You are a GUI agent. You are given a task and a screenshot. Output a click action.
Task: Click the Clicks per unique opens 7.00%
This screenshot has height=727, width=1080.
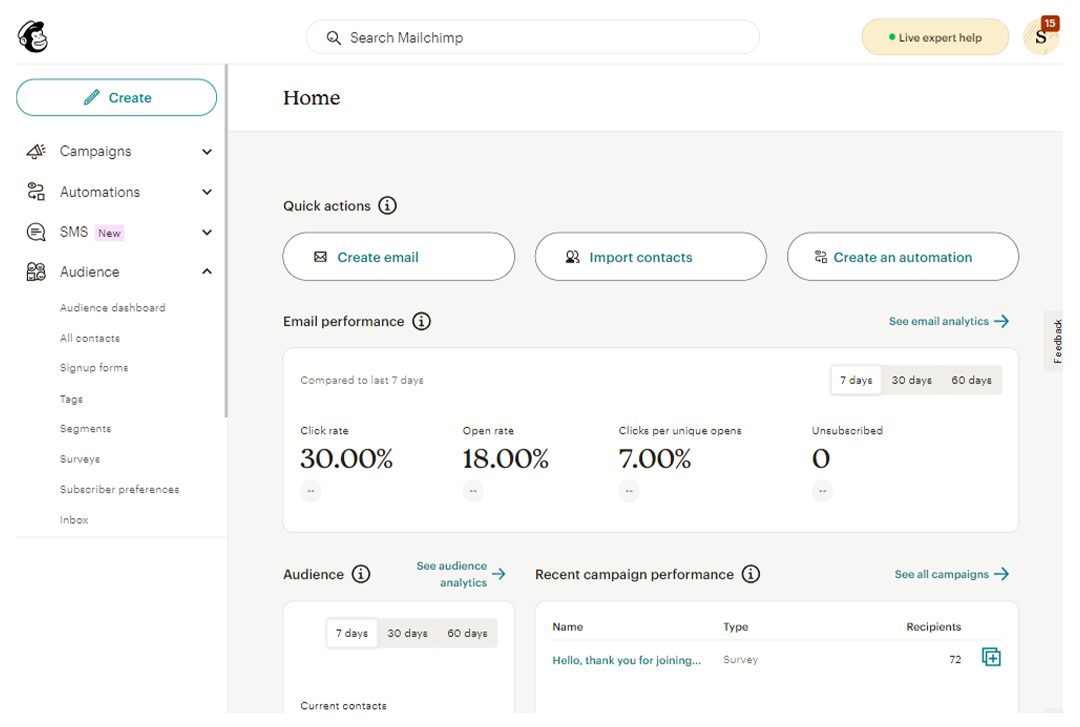[654, 459]
